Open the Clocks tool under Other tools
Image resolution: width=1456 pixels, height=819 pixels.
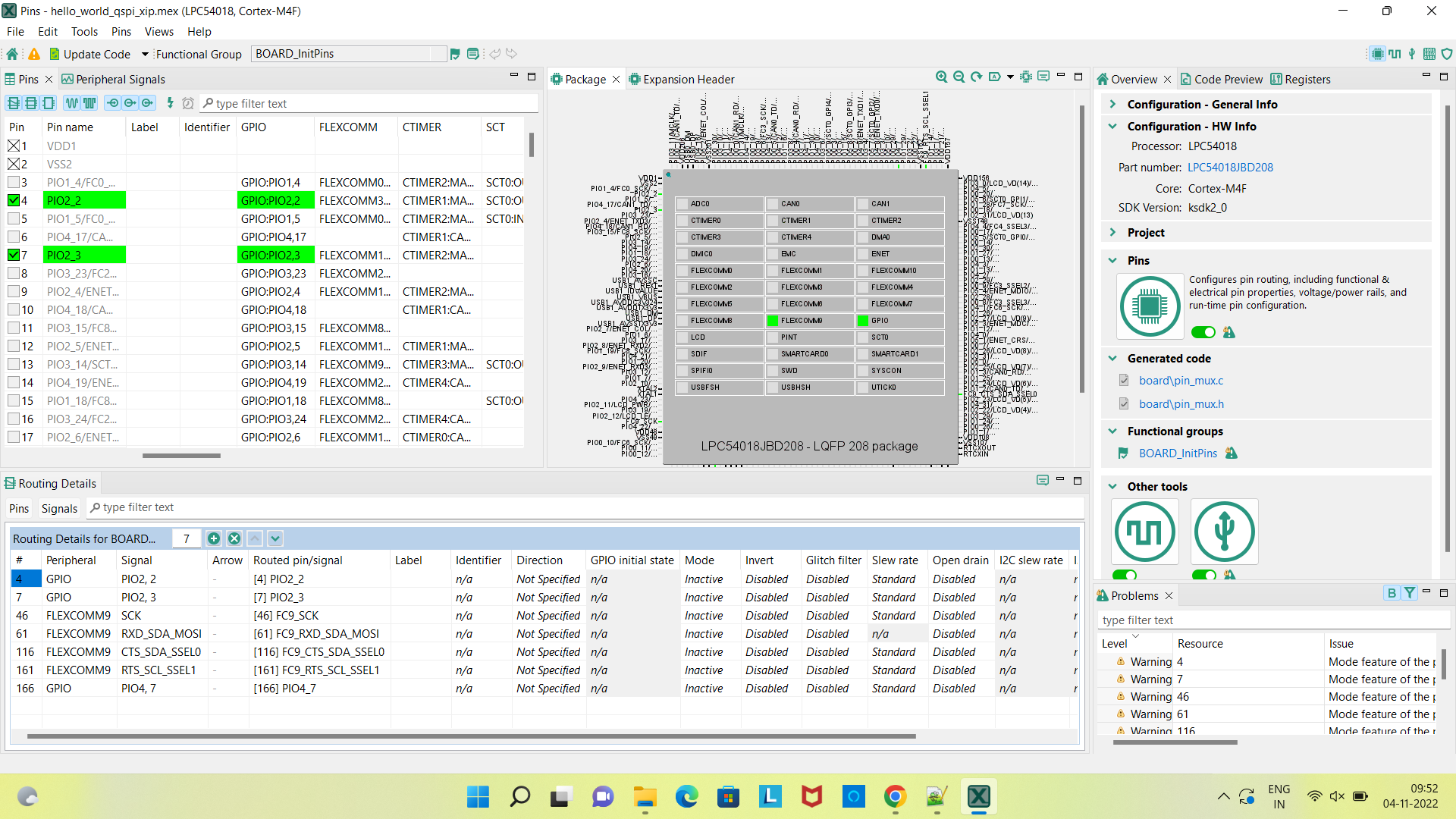(x=1145, y=532)
